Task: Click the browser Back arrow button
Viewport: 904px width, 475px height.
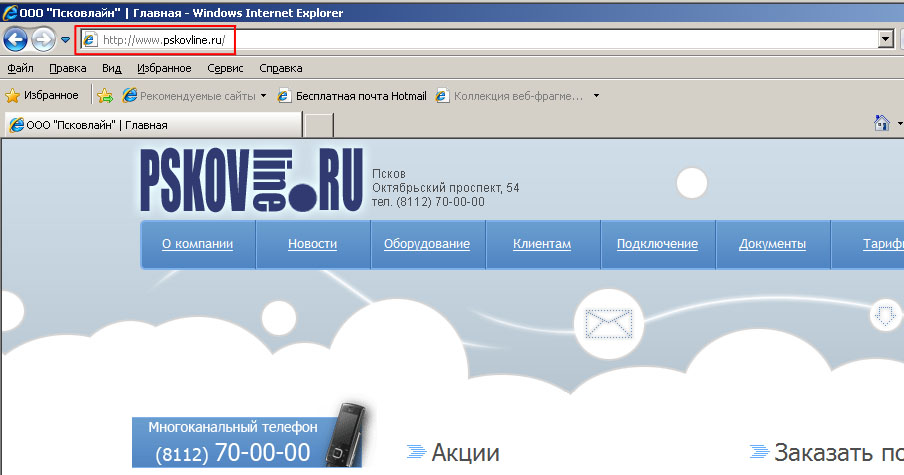Action: click(x=16, y=40)
